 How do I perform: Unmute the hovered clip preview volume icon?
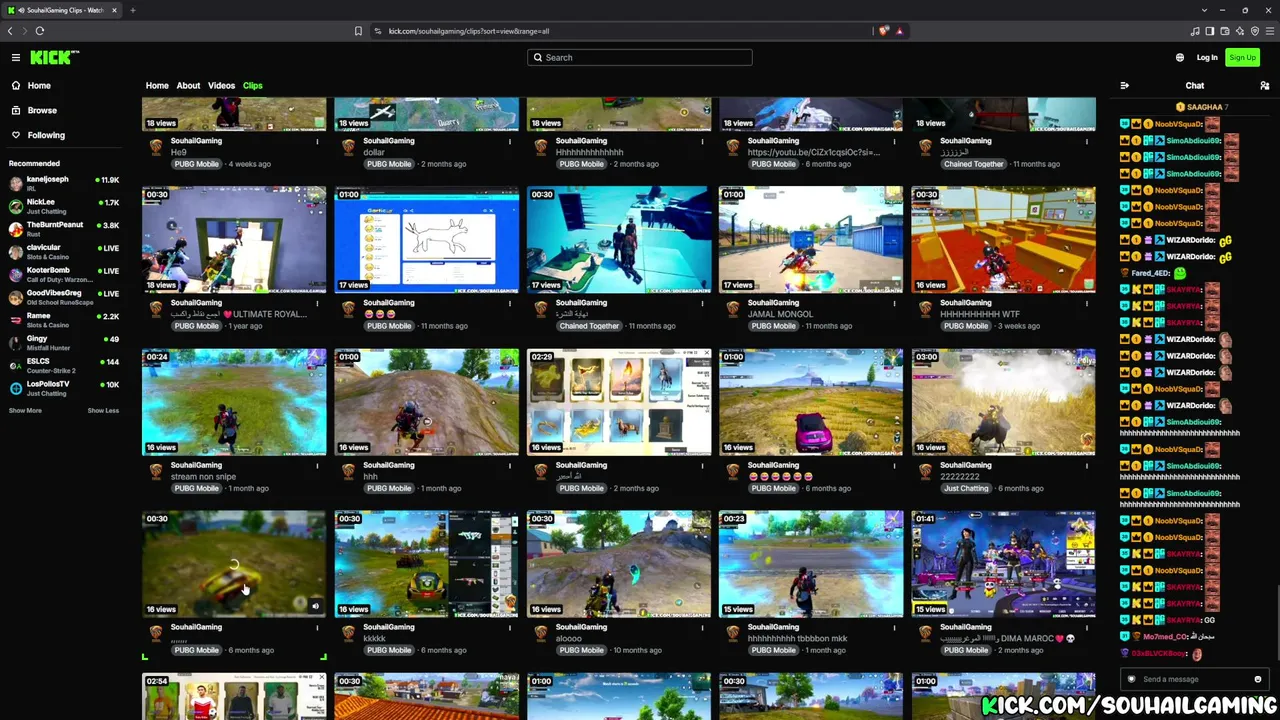(315, 606)
